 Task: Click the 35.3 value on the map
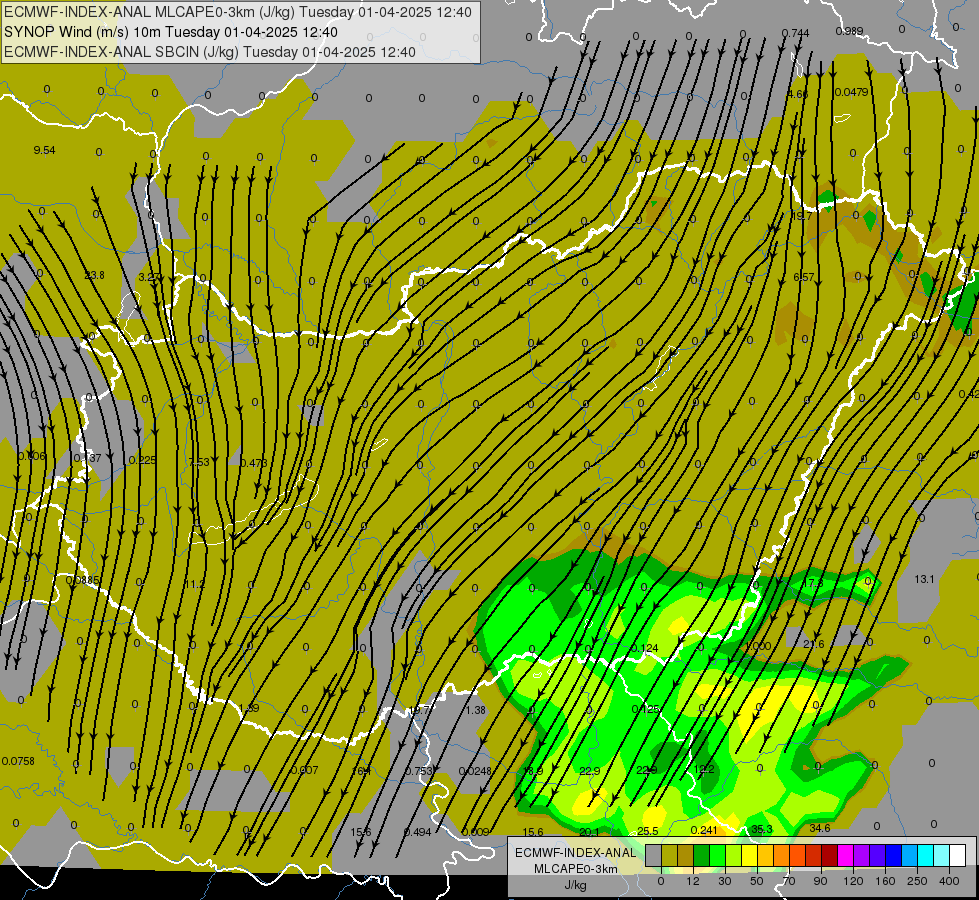tap(762, 829)
